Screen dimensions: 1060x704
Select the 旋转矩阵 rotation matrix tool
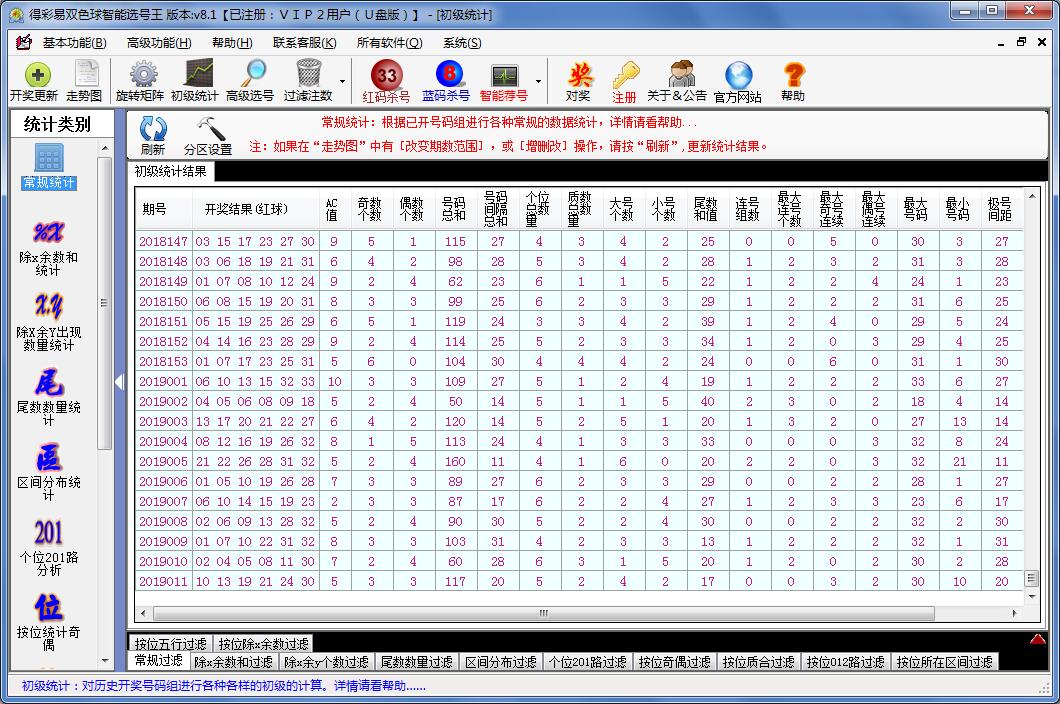141,81
